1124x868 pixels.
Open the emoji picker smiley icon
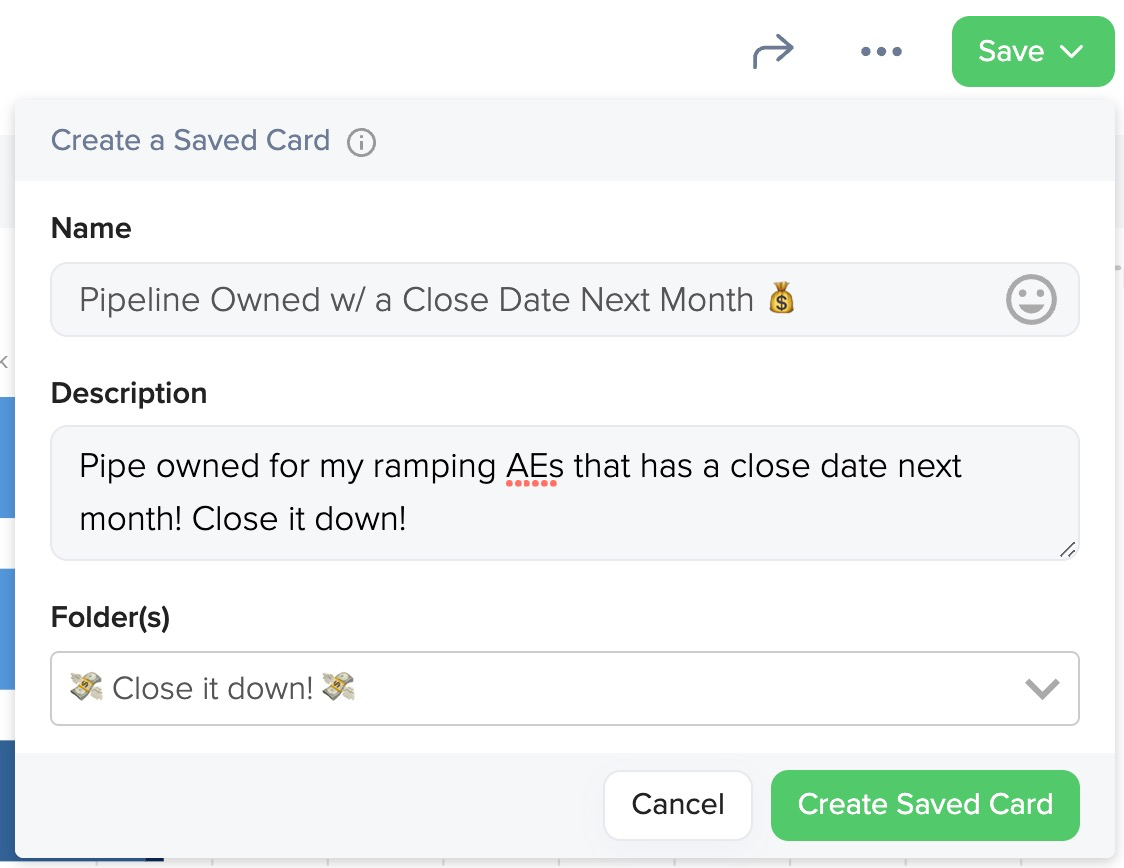point(1031,300)
